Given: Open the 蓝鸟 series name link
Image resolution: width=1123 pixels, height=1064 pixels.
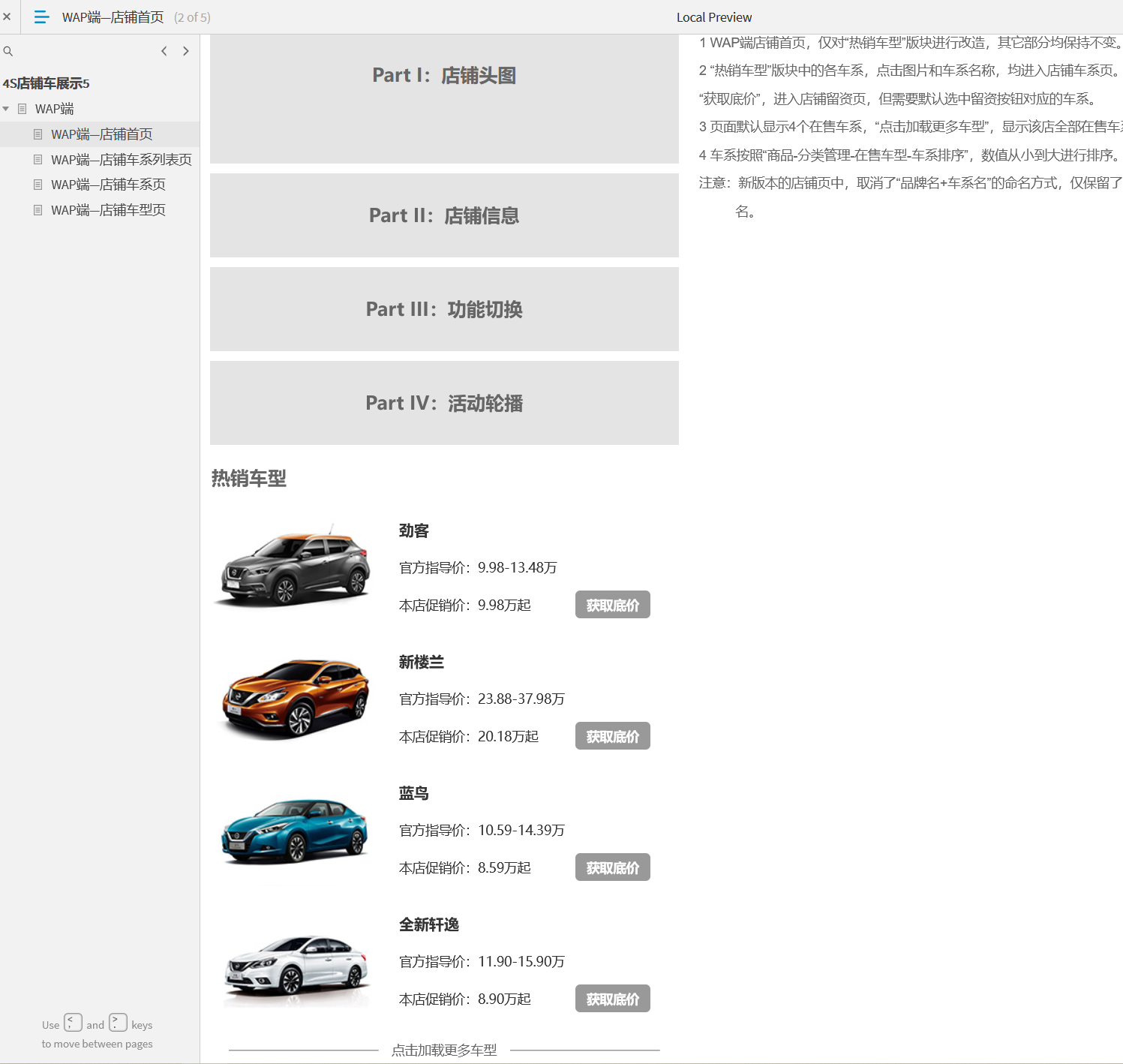Looking at the screenshot, I should (x=414, y=793).
